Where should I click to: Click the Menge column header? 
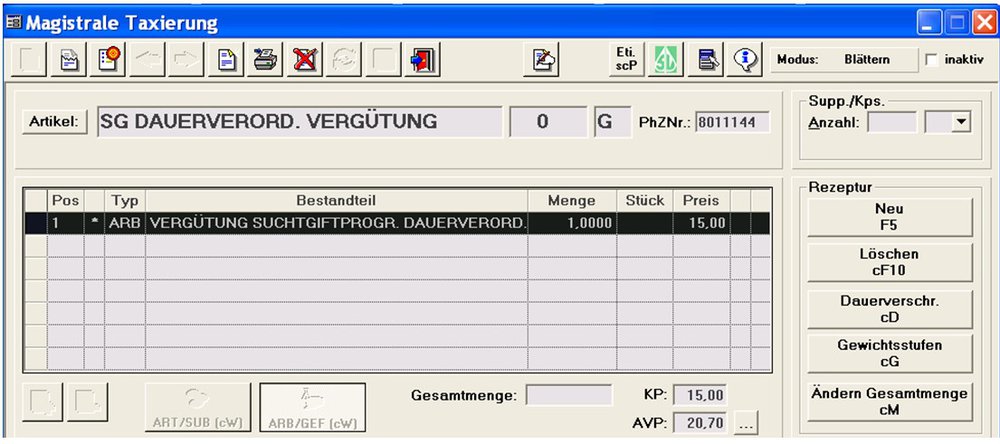pyautogui.click(x=572, y=200)
